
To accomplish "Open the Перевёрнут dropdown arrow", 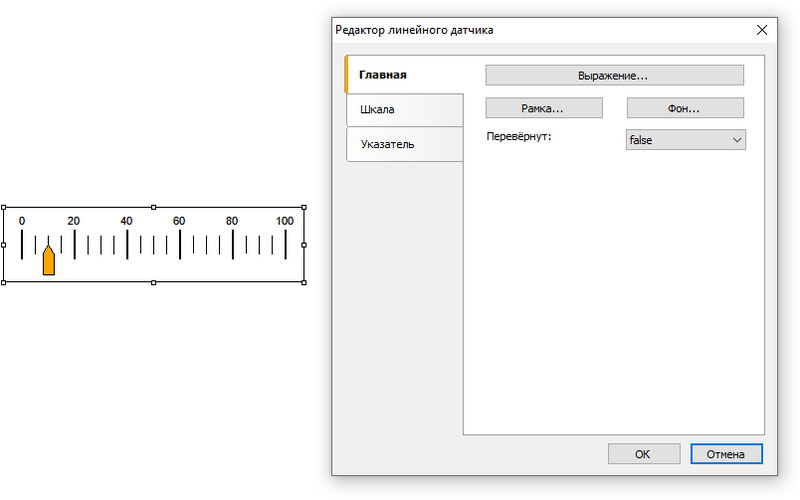I will [737, 140].
